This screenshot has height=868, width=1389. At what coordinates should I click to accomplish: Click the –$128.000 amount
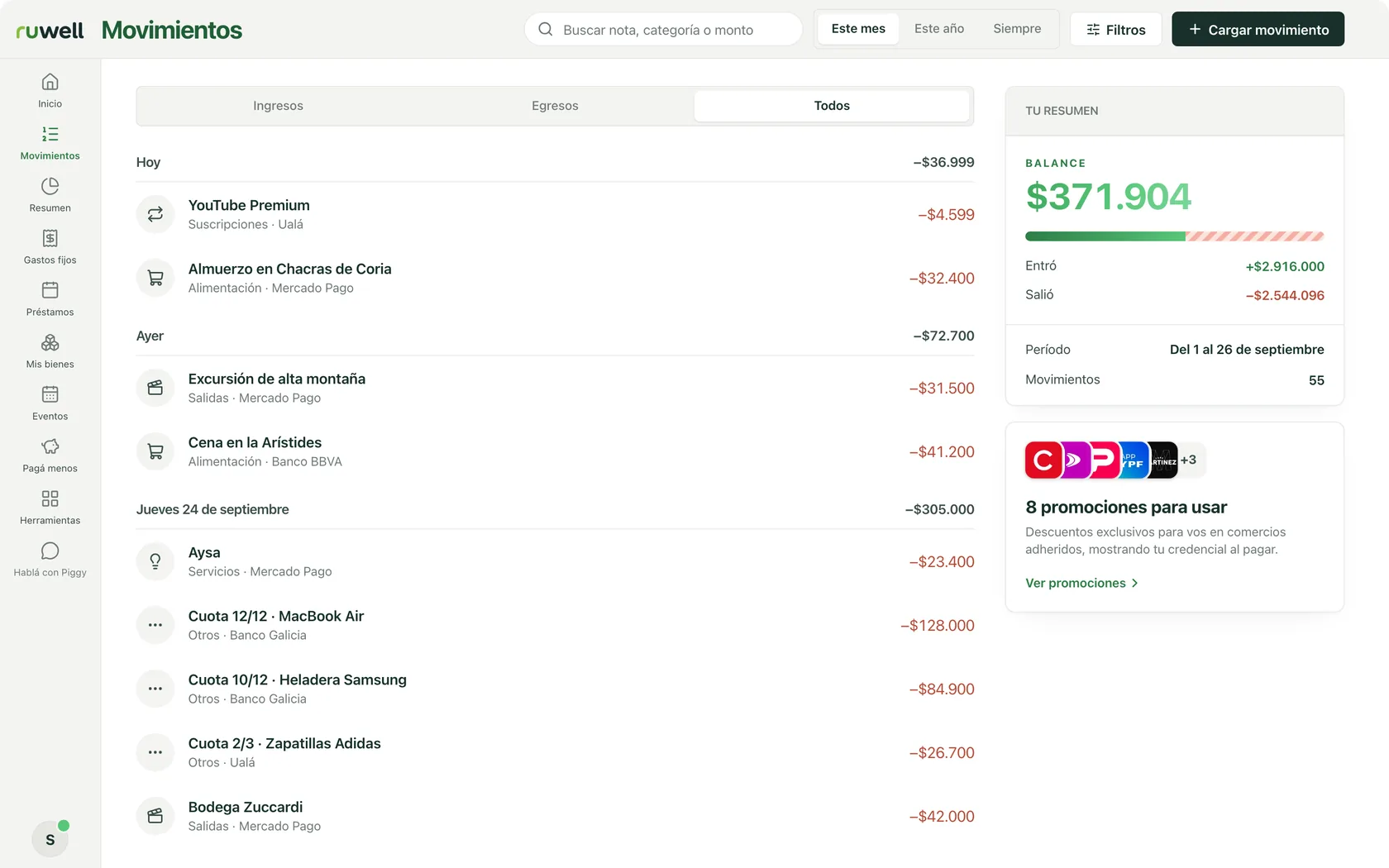click(937, 626)
